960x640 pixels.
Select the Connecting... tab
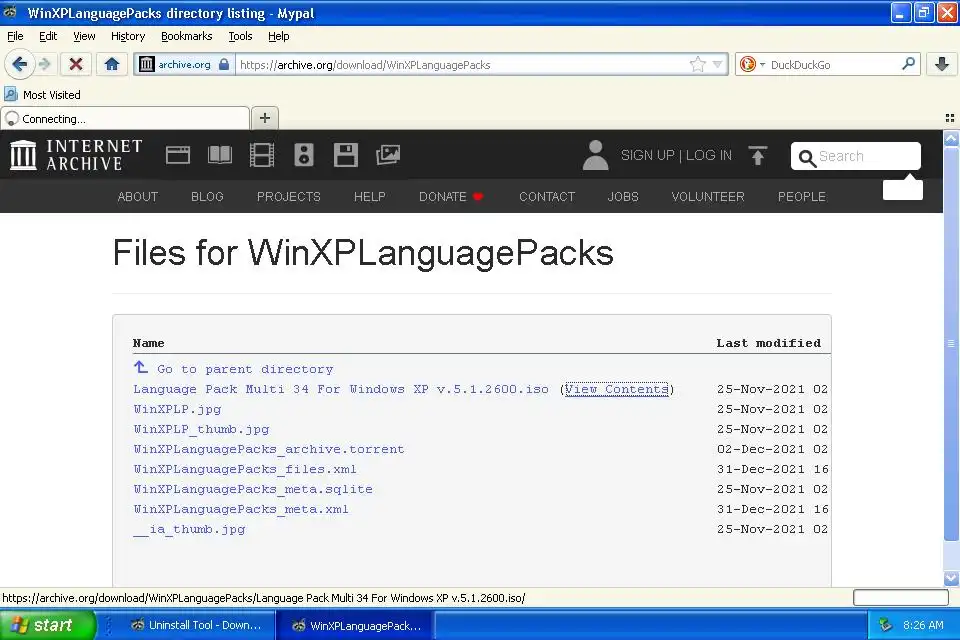point(125,118)
